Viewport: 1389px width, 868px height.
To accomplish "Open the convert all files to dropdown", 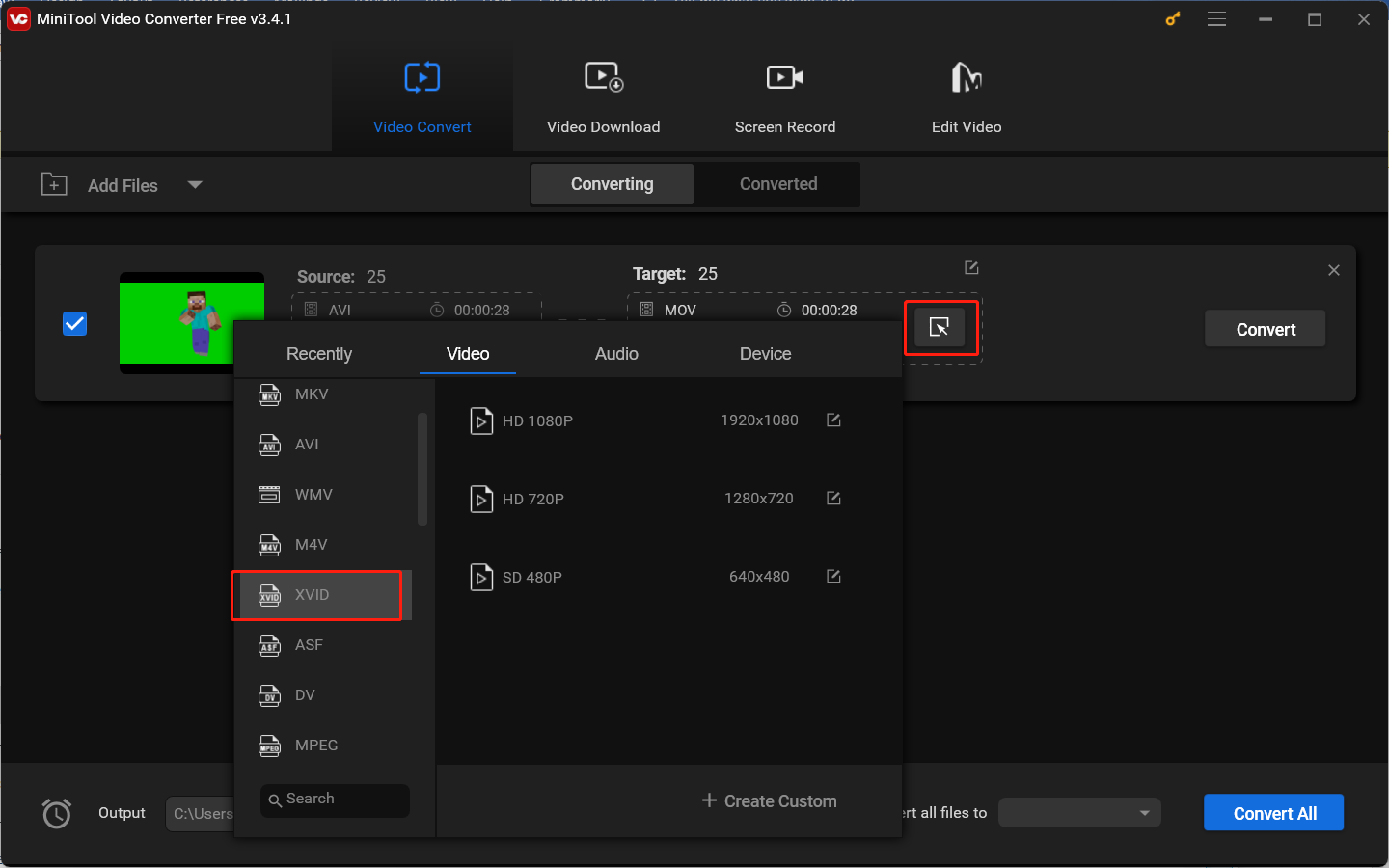I will [x=1079, y=813].
